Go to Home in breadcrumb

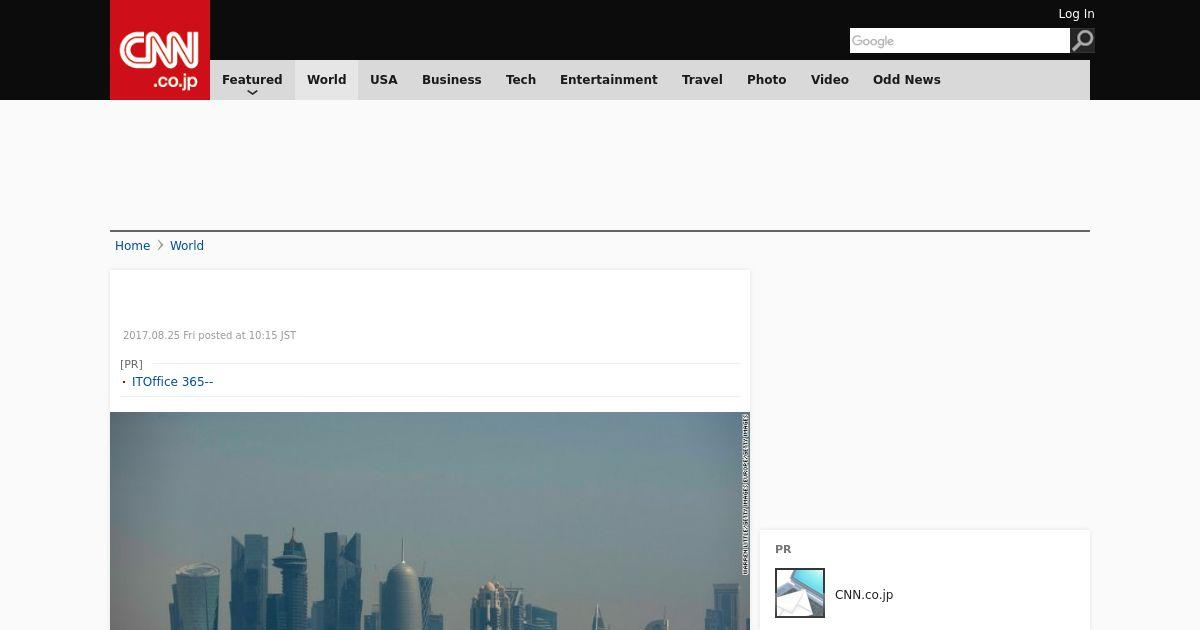pyautogui.click(x=132, y=246)
